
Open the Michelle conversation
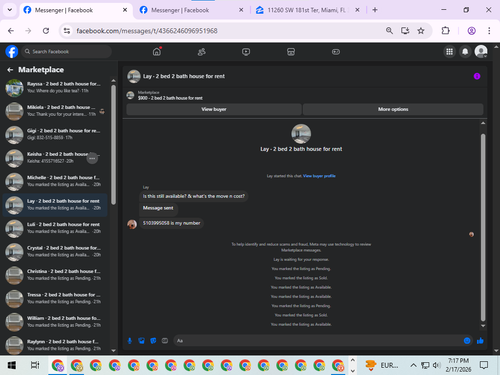tap(55, 181)
